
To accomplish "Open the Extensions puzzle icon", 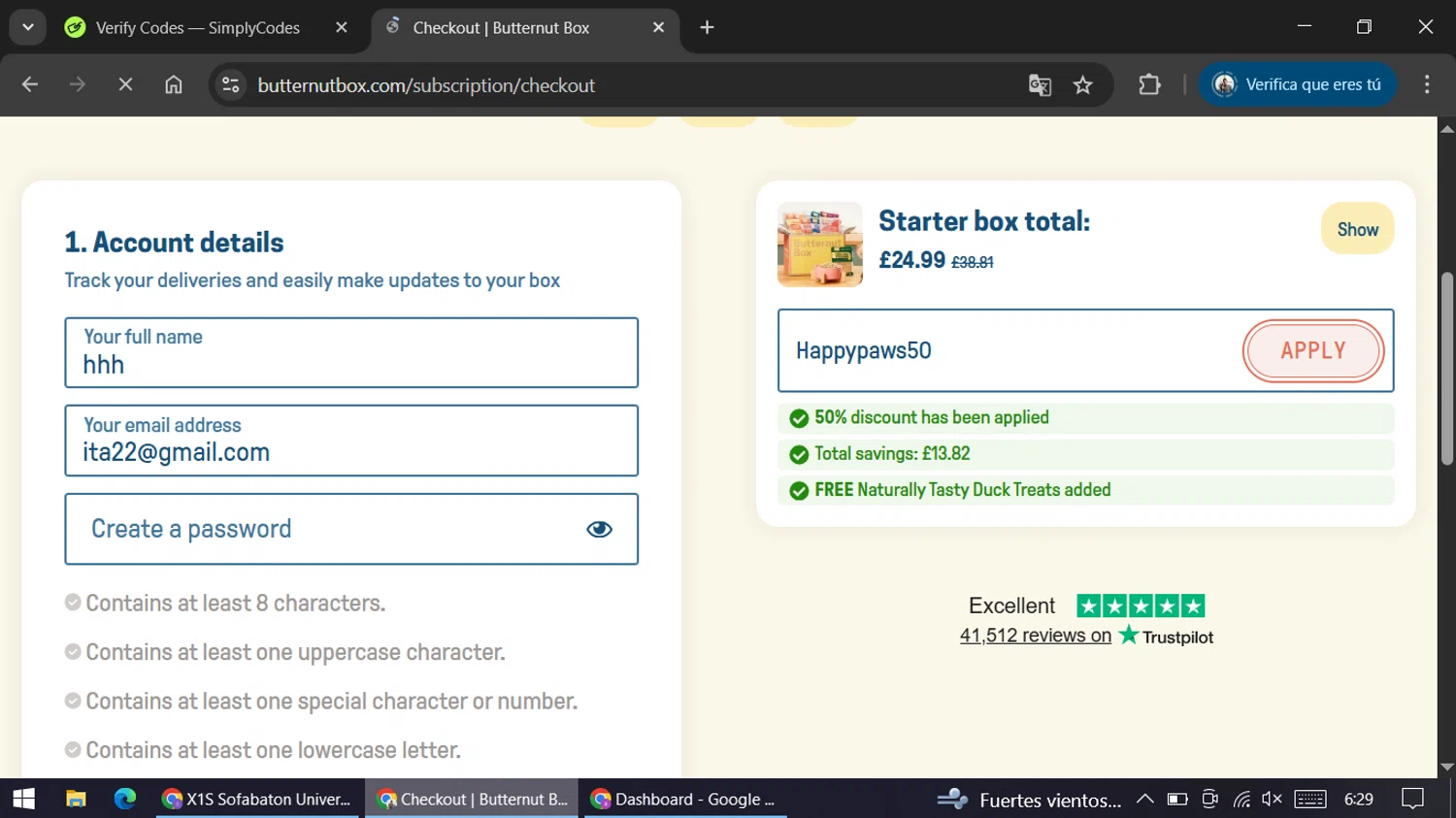I will pos(1149,85).
